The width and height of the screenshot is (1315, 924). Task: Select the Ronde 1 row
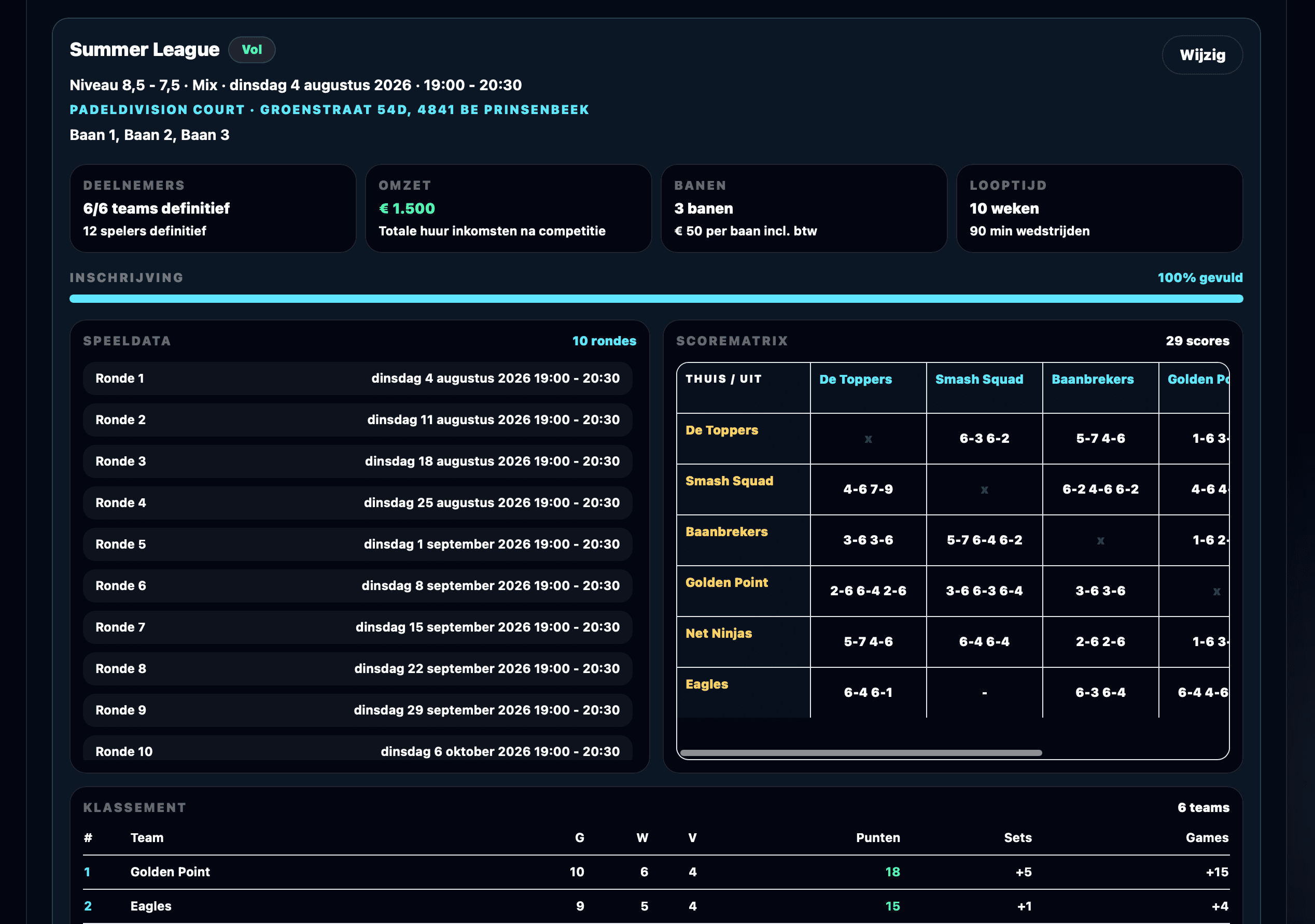point(357,378)
